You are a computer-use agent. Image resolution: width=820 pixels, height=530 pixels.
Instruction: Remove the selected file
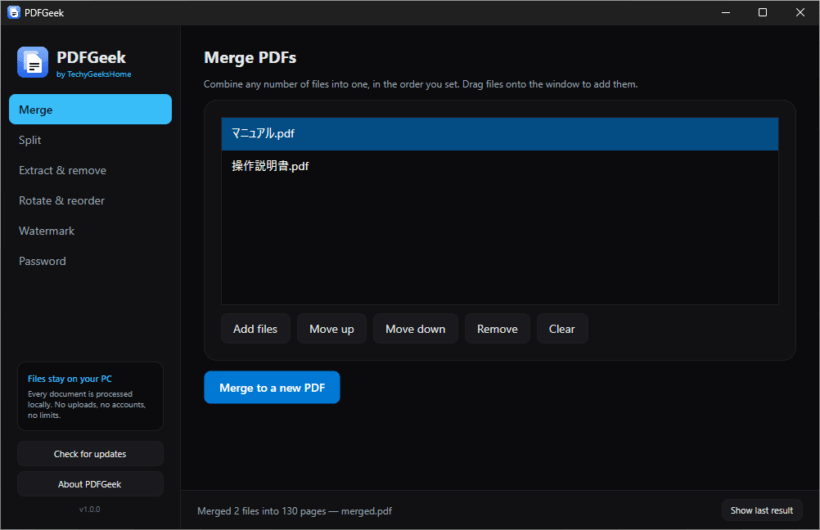click(x=497, y=329)
